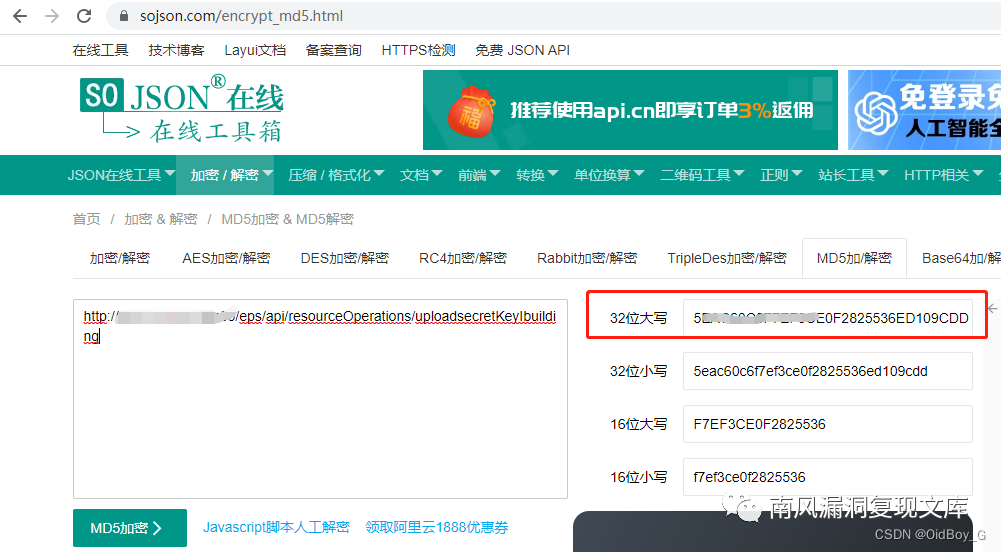Image resolution: width=1001 pixels, height=552 pixels.
Task: Expand the 压缩 / 格式化 dropdown
Action: coord(336,175)
